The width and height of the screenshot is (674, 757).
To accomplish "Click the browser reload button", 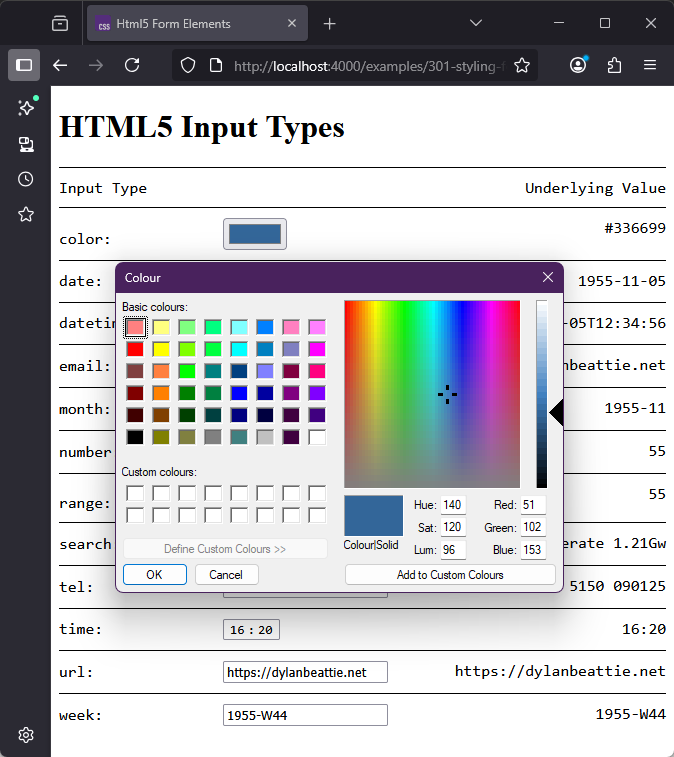I will click(x=132, y=65).
